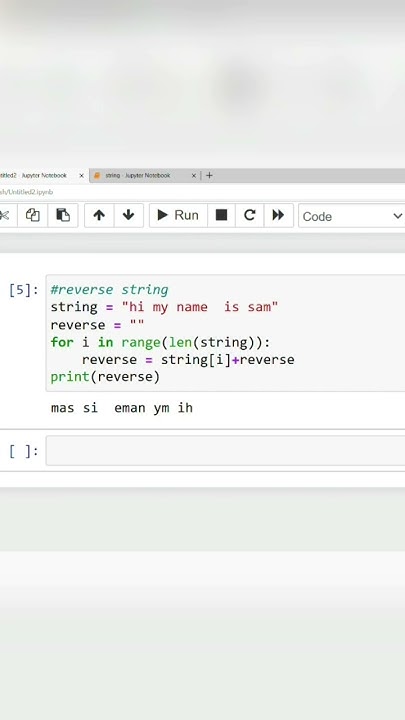
Task: Open the Code cell type dropdown
Action: pyautogui.click(x=352, y=216)
